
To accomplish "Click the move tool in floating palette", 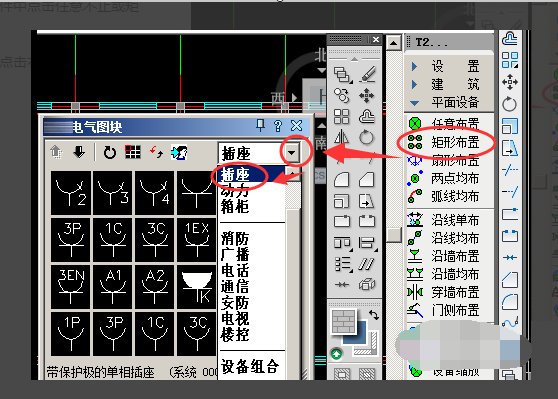I will (367, 95).
